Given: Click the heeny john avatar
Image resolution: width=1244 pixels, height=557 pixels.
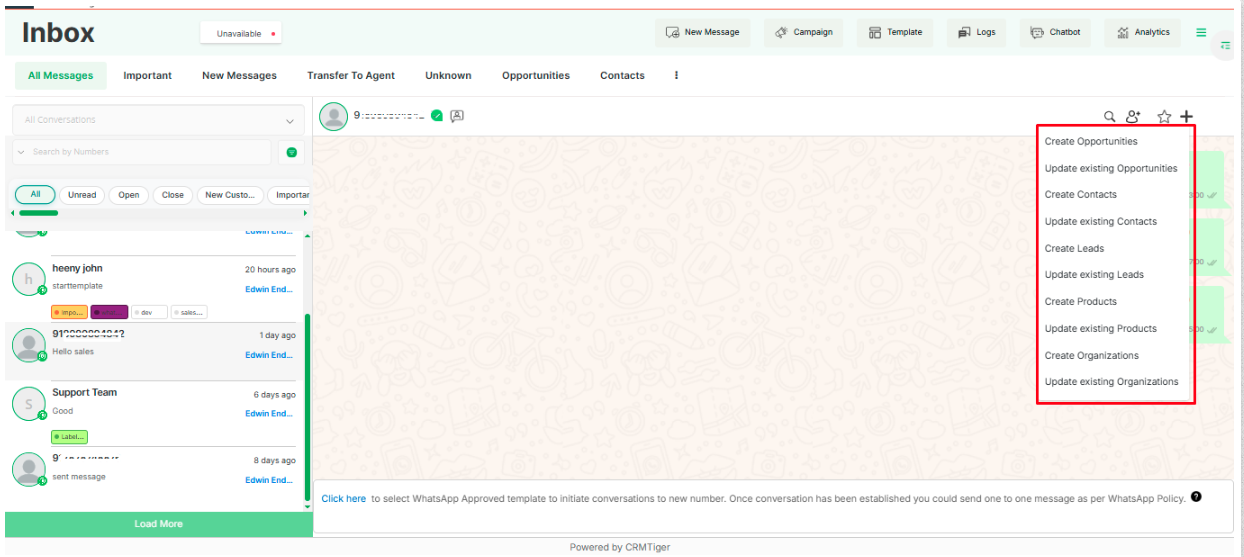Looking at the screenshot, I should [29, 279].
